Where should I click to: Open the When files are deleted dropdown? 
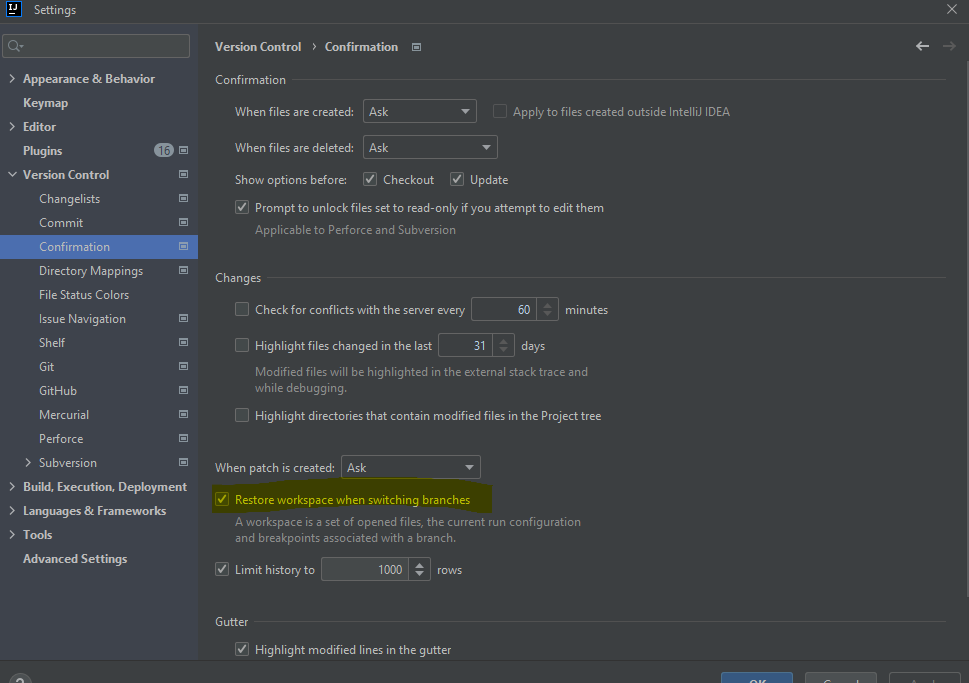430,147
